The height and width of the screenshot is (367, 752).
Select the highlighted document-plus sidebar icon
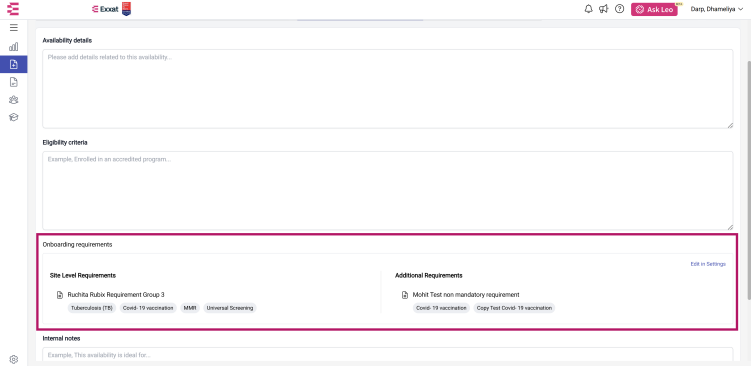pos(13,64)
